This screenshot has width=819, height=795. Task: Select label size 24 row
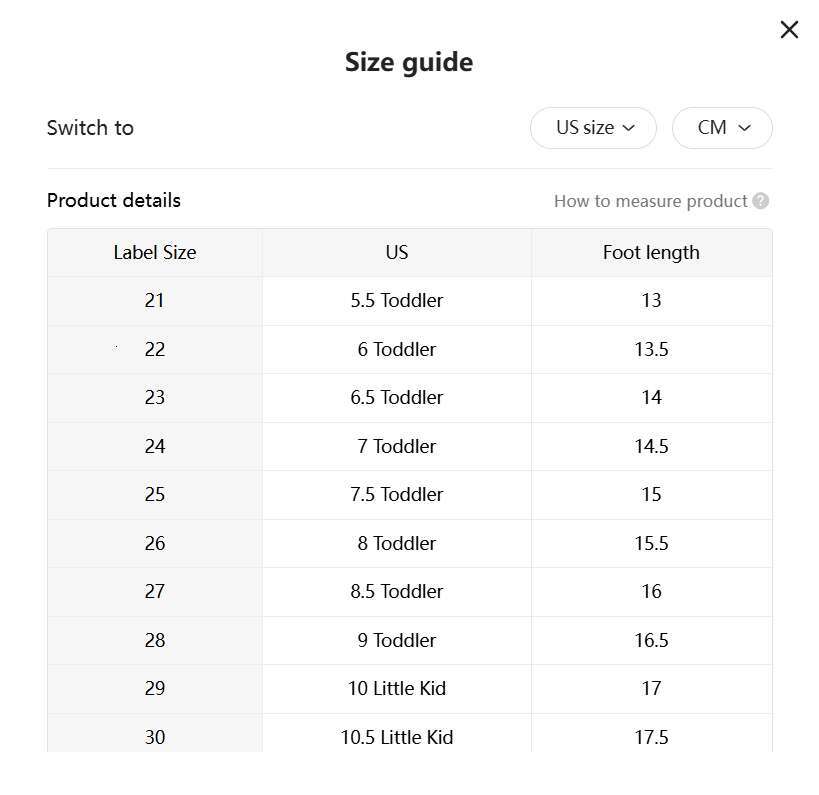[x=410, y=447]
